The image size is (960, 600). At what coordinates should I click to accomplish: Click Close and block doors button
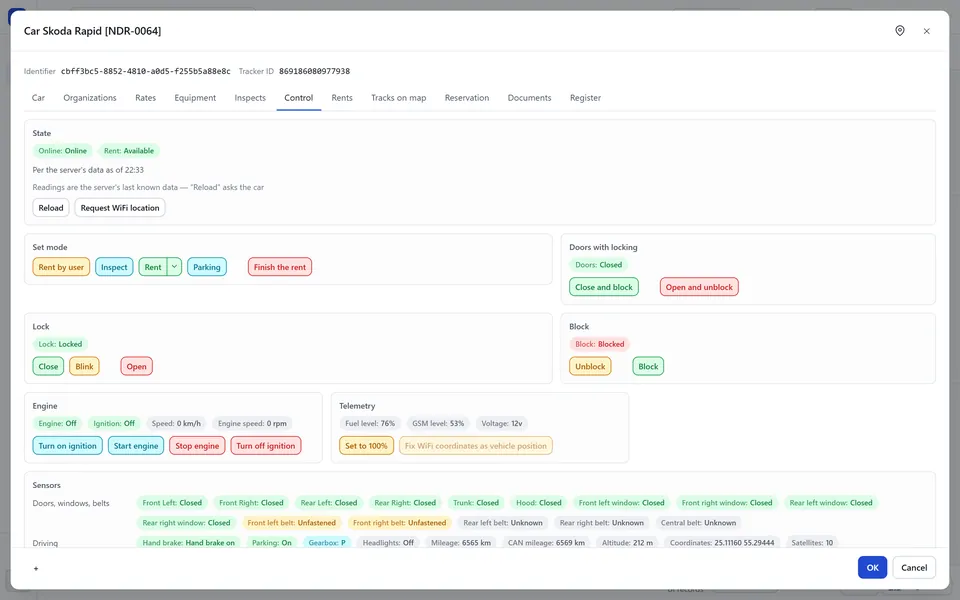pyautogui.click(x=604, y=287)
